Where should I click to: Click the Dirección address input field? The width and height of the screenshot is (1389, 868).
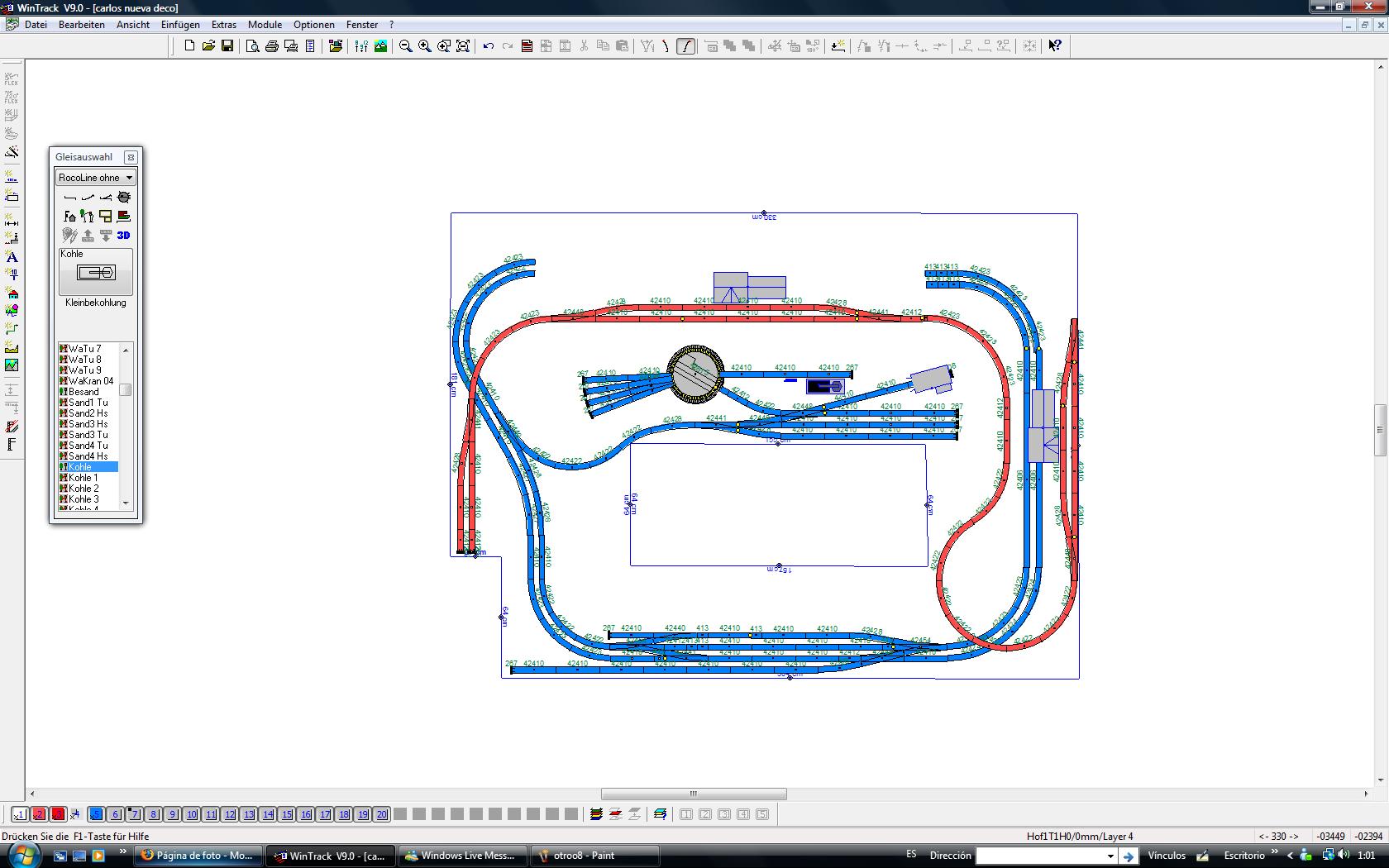(x=1039, y=856)
